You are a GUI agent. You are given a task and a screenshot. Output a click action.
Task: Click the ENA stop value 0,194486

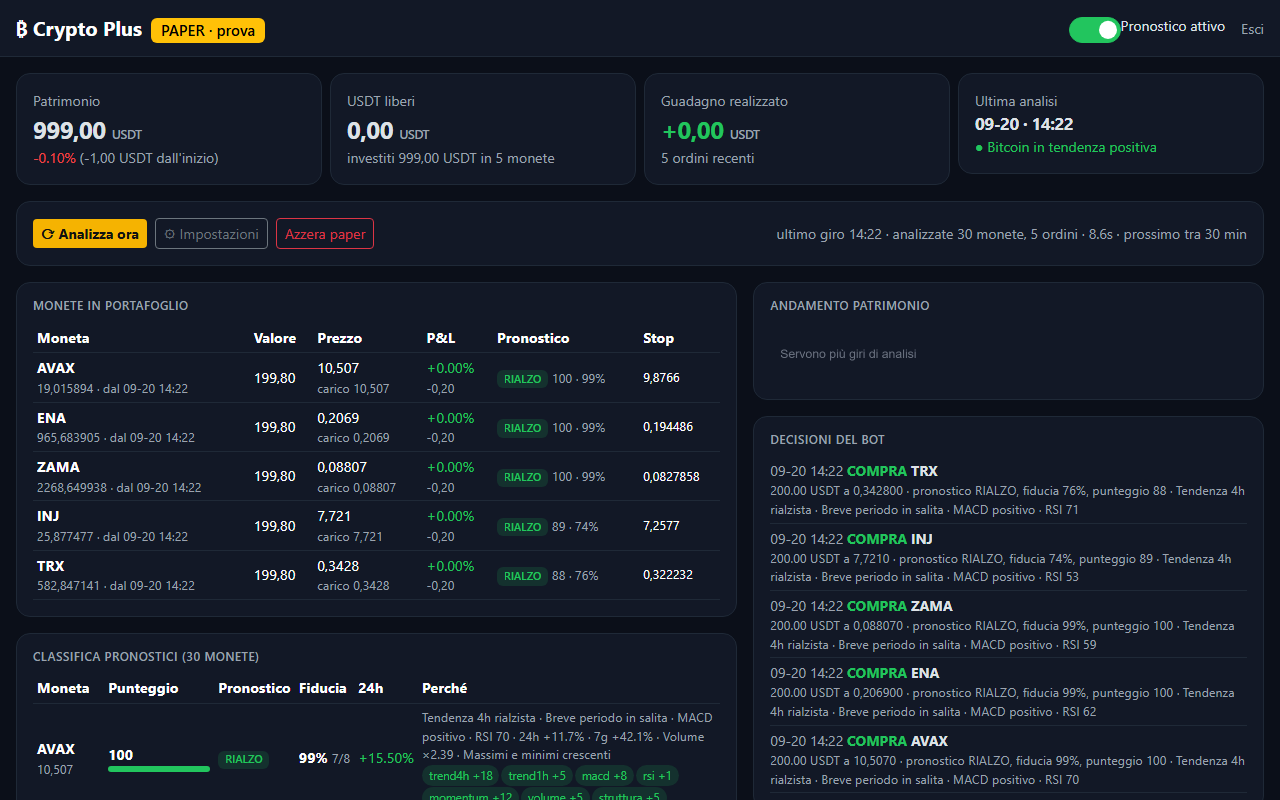click(668, 427)
